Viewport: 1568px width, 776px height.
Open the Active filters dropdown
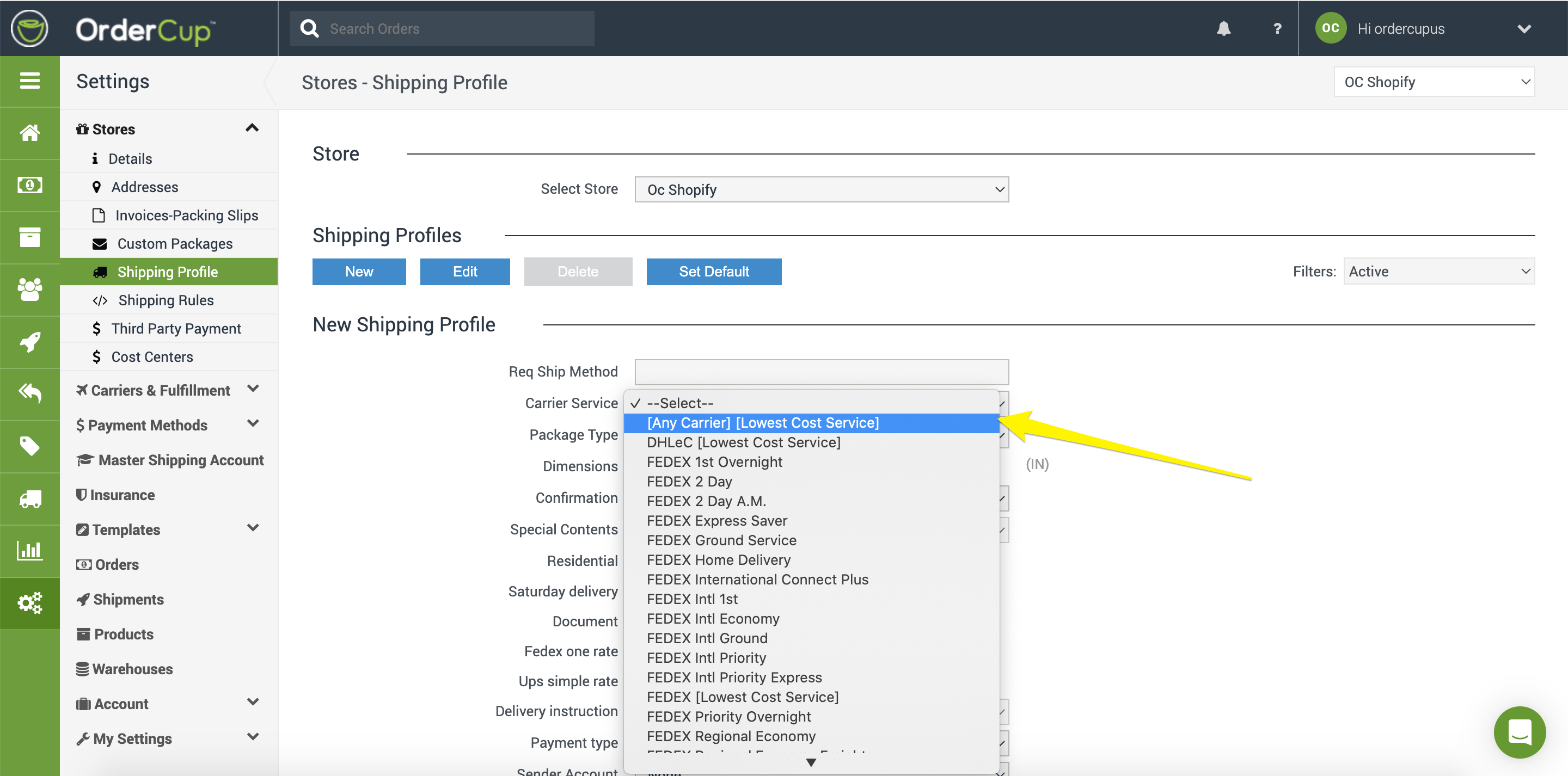click(1438, 272)
